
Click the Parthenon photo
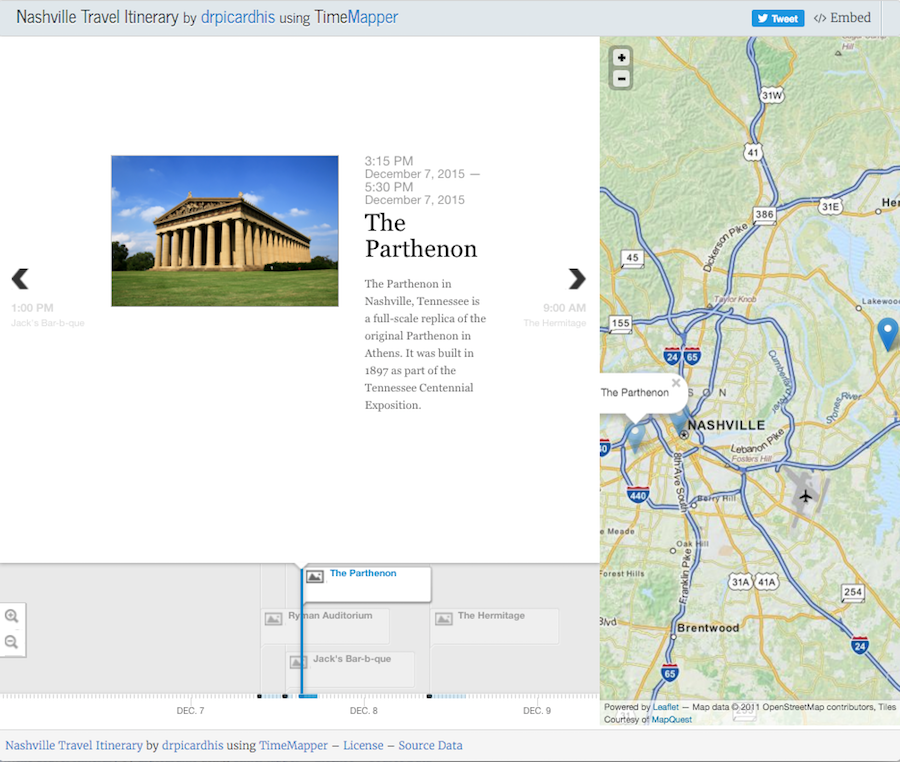click(x=224, y=231)
